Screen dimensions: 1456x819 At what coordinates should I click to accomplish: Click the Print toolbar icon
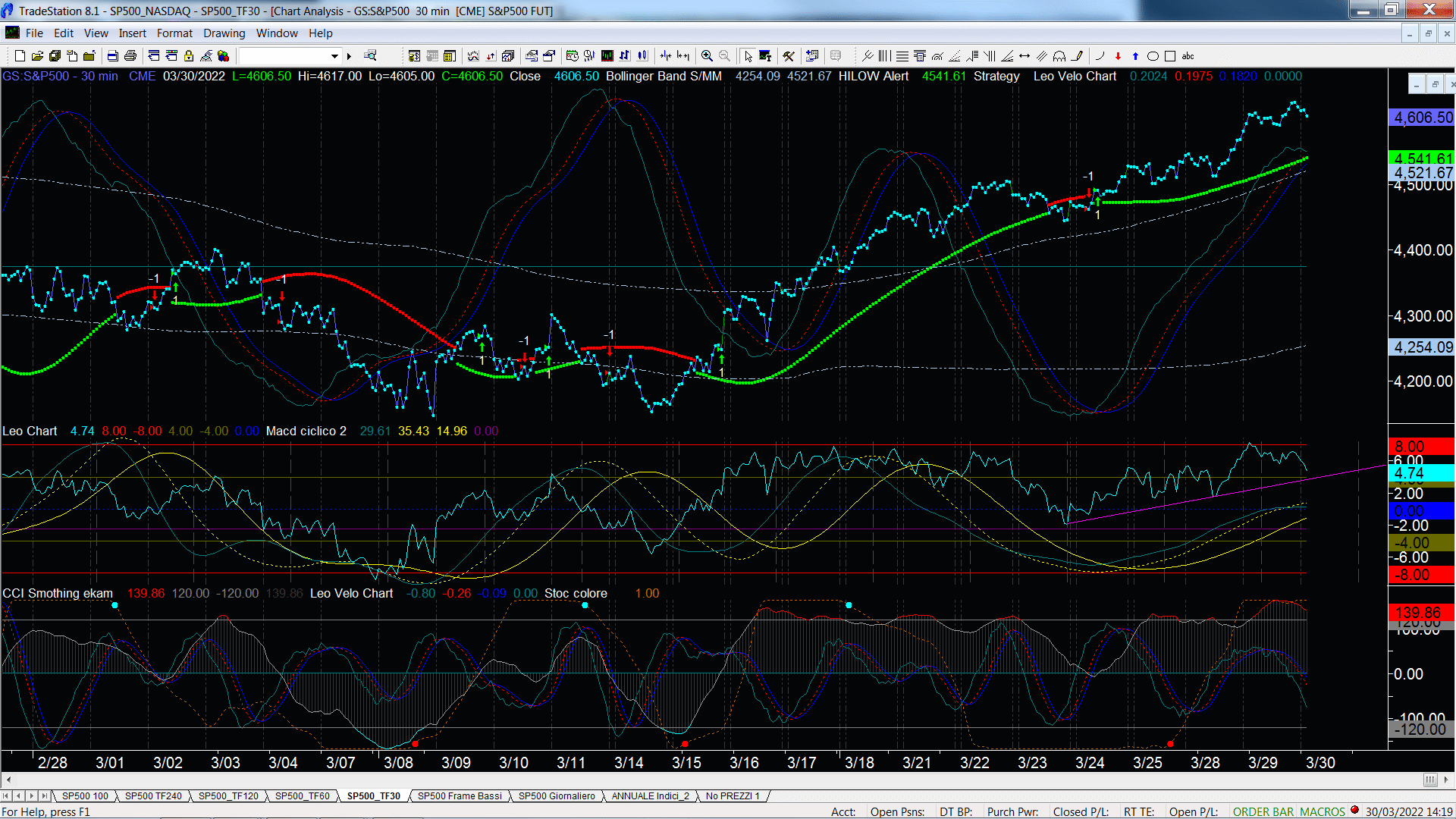(130, 56)
